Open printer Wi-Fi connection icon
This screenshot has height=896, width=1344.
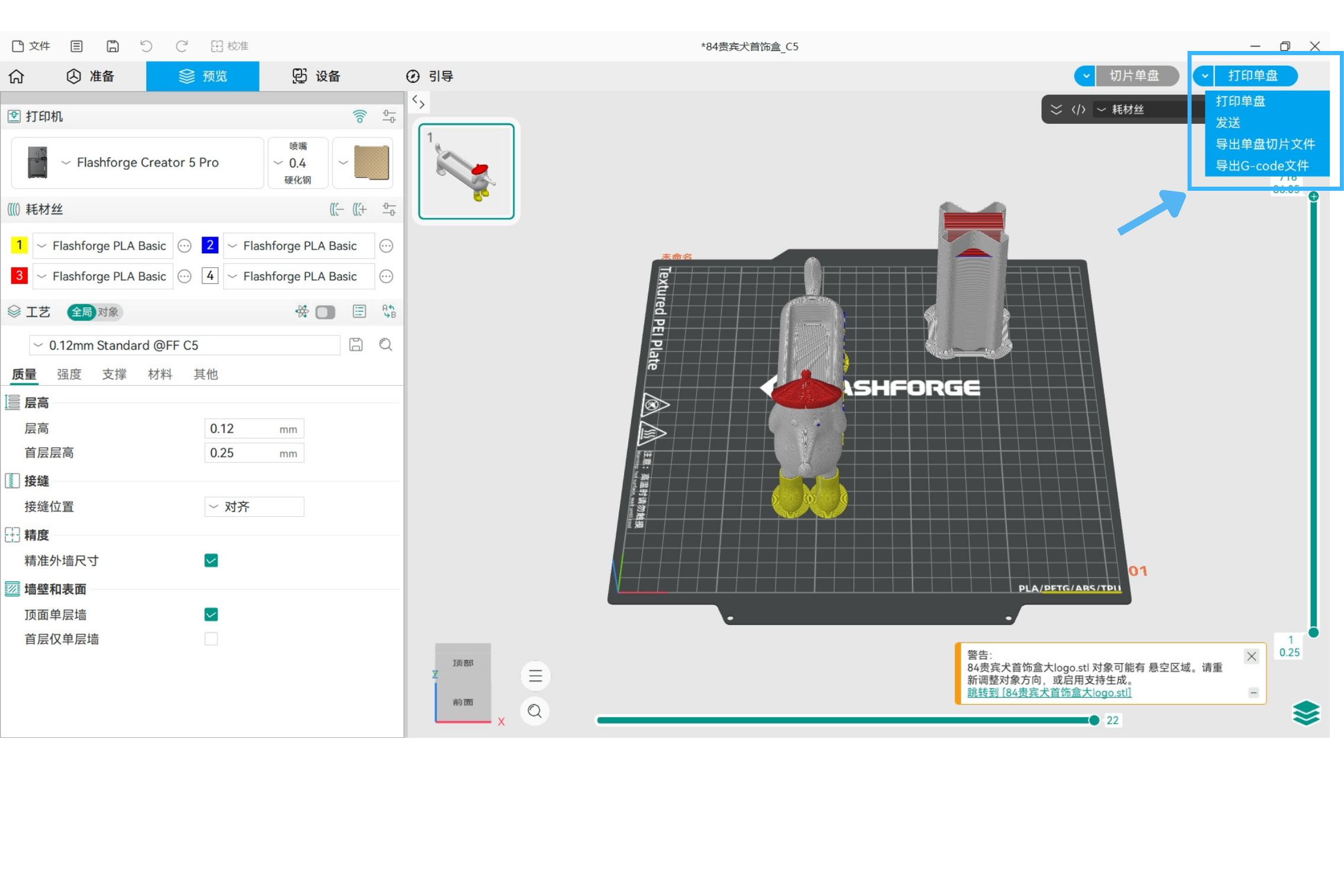(x=360, y=117)
